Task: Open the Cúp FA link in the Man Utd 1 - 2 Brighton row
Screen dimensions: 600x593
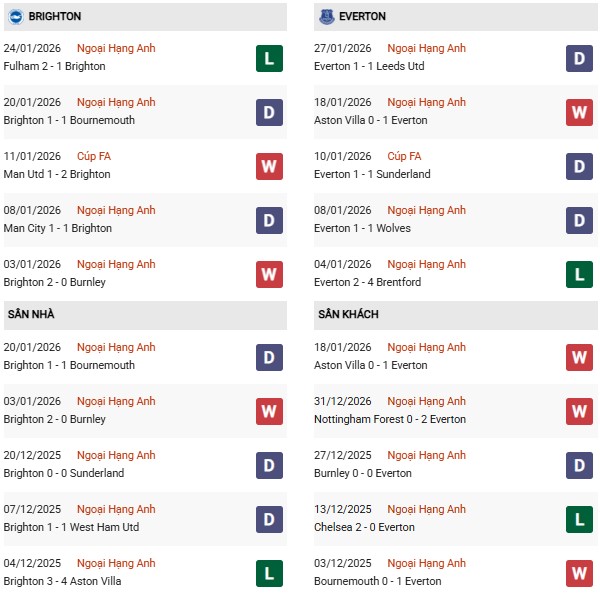Action: [x=92, y=156]
